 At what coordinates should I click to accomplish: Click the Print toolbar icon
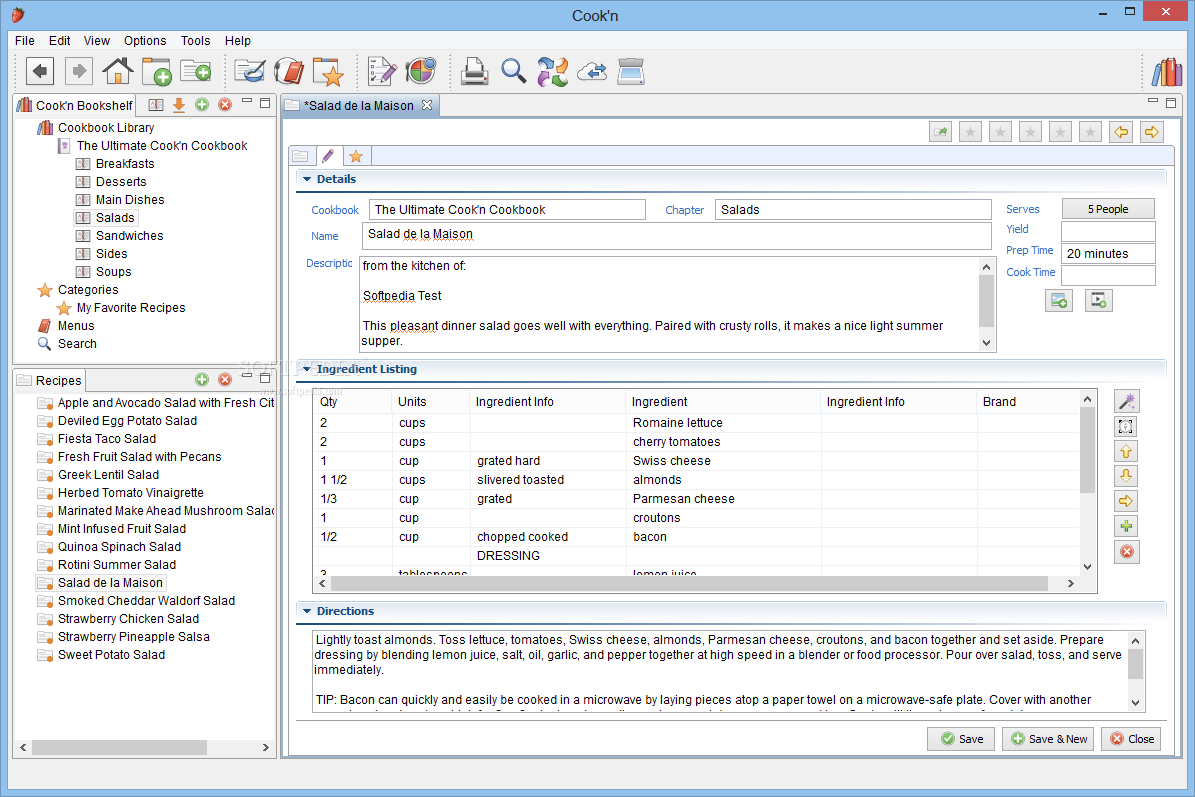coord(474,72)
